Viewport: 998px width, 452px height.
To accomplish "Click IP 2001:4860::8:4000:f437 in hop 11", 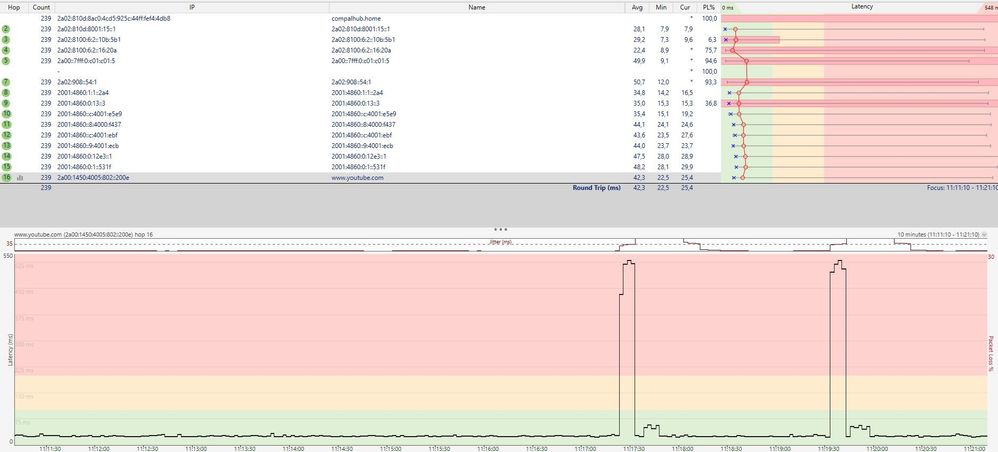I will tap(88, 125).
